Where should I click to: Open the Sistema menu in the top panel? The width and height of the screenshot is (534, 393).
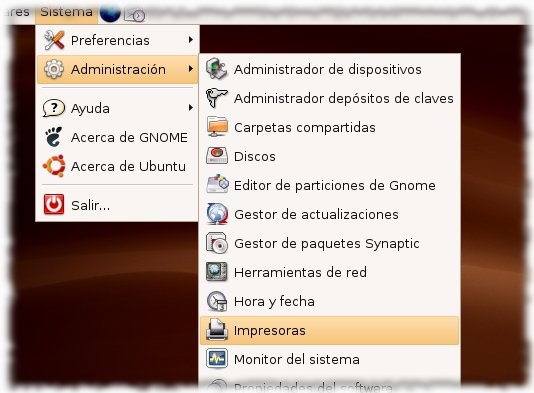pos(66,12)
